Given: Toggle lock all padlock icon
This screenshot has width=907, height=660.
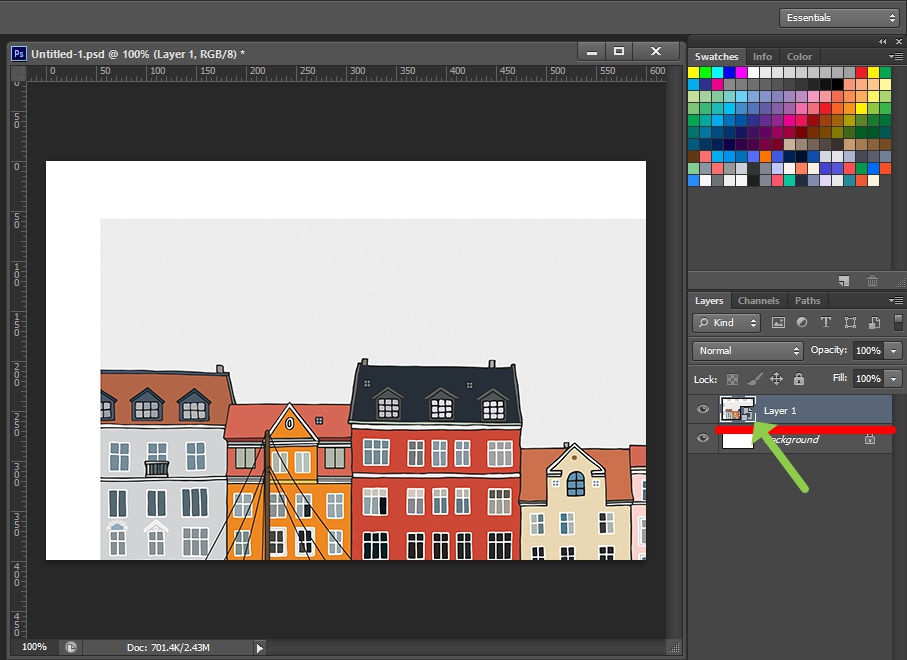Looking at the screenshot, I should coord(799,379).
